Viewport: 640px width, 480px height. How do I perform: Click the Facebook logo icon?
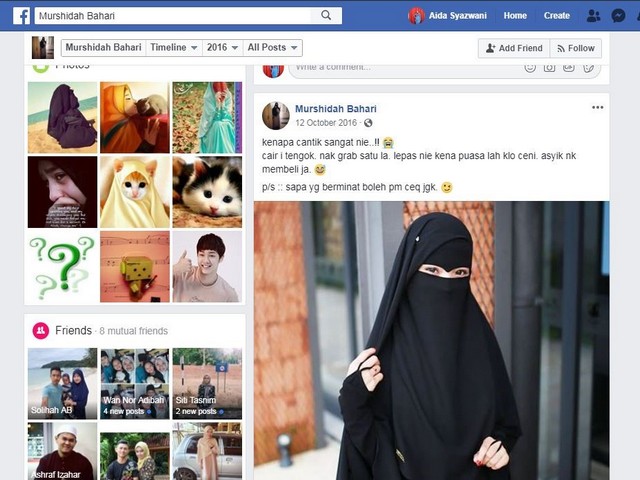tap(20, 16)
